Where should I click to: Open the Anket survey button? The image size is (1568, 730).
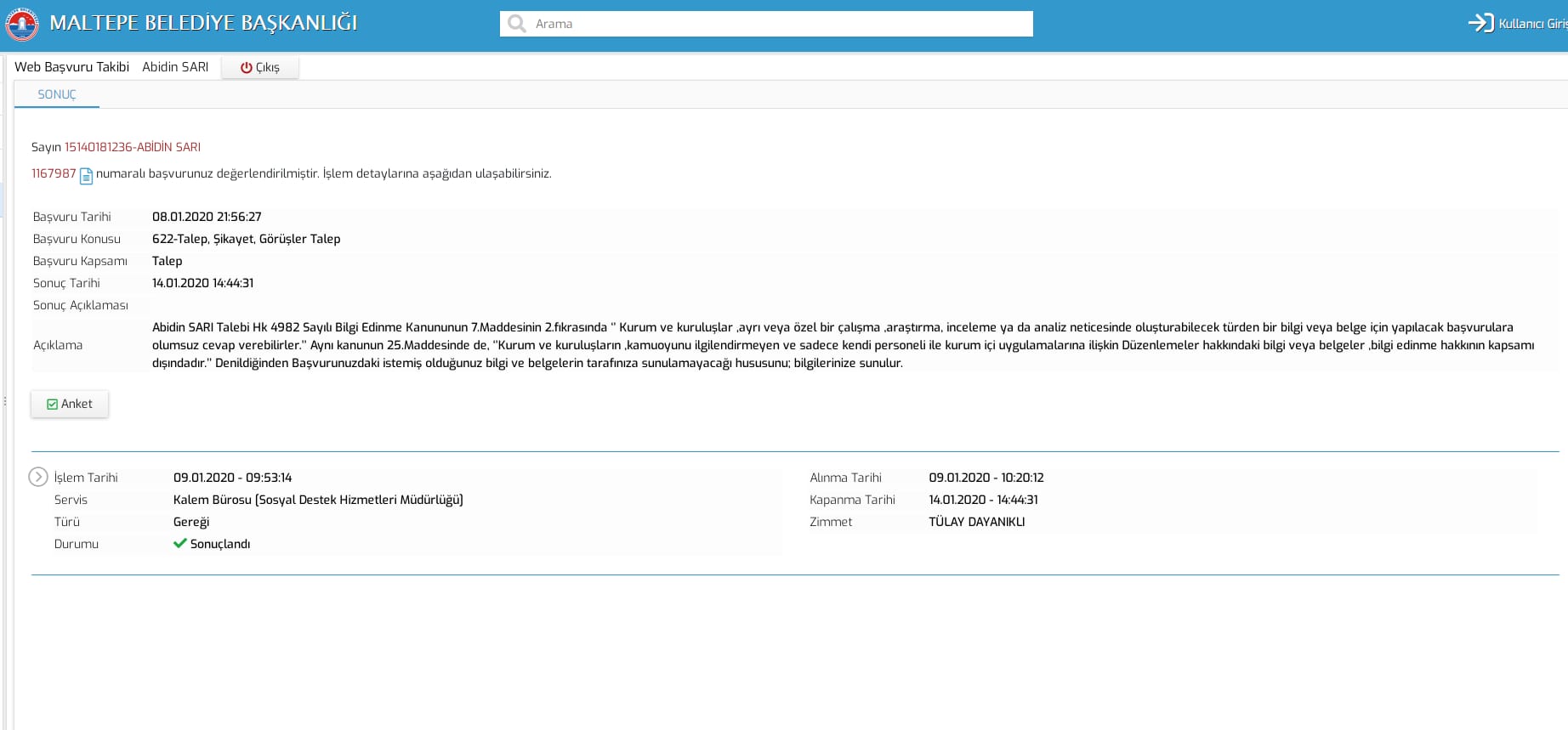click(x=70, y=404)
